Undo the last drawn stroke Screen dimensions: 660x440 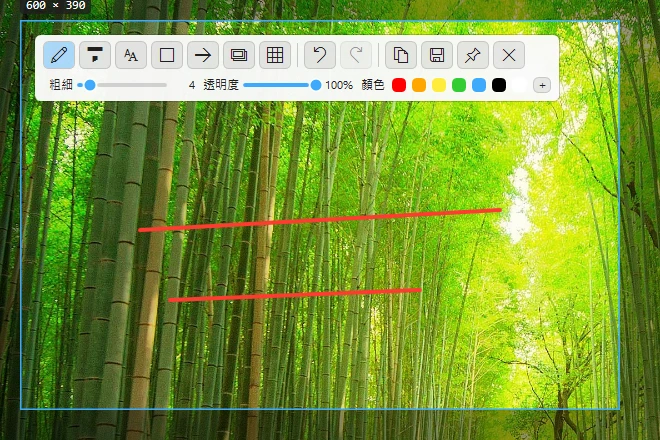click(x=320, y=55)
